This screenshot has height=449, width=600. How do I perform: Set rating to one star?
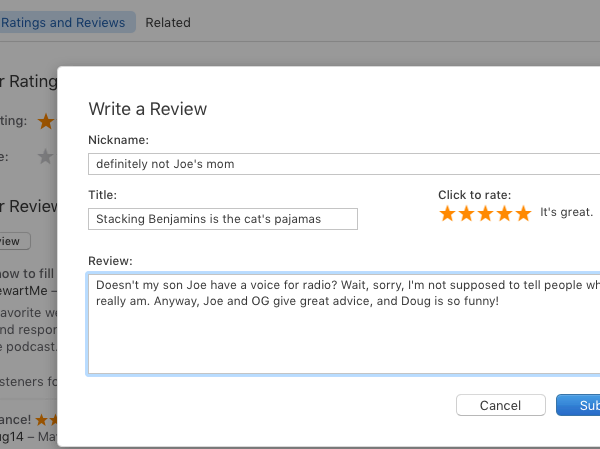447,214
